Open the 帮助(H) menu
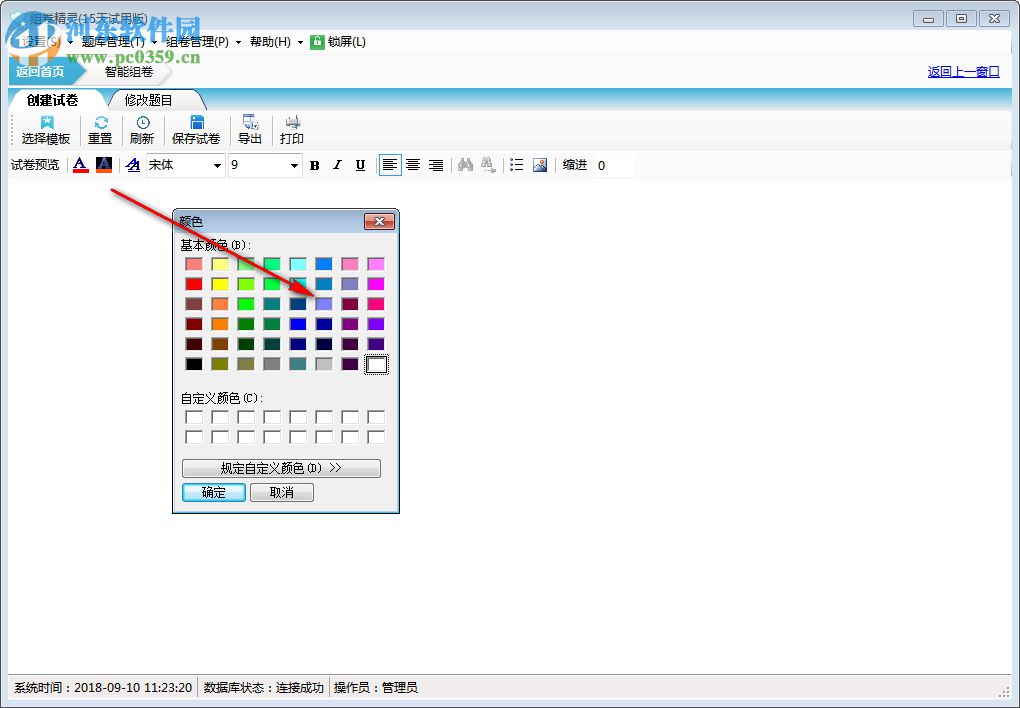Viewport: 1020px width, 708px height. (x=270, y=42)
